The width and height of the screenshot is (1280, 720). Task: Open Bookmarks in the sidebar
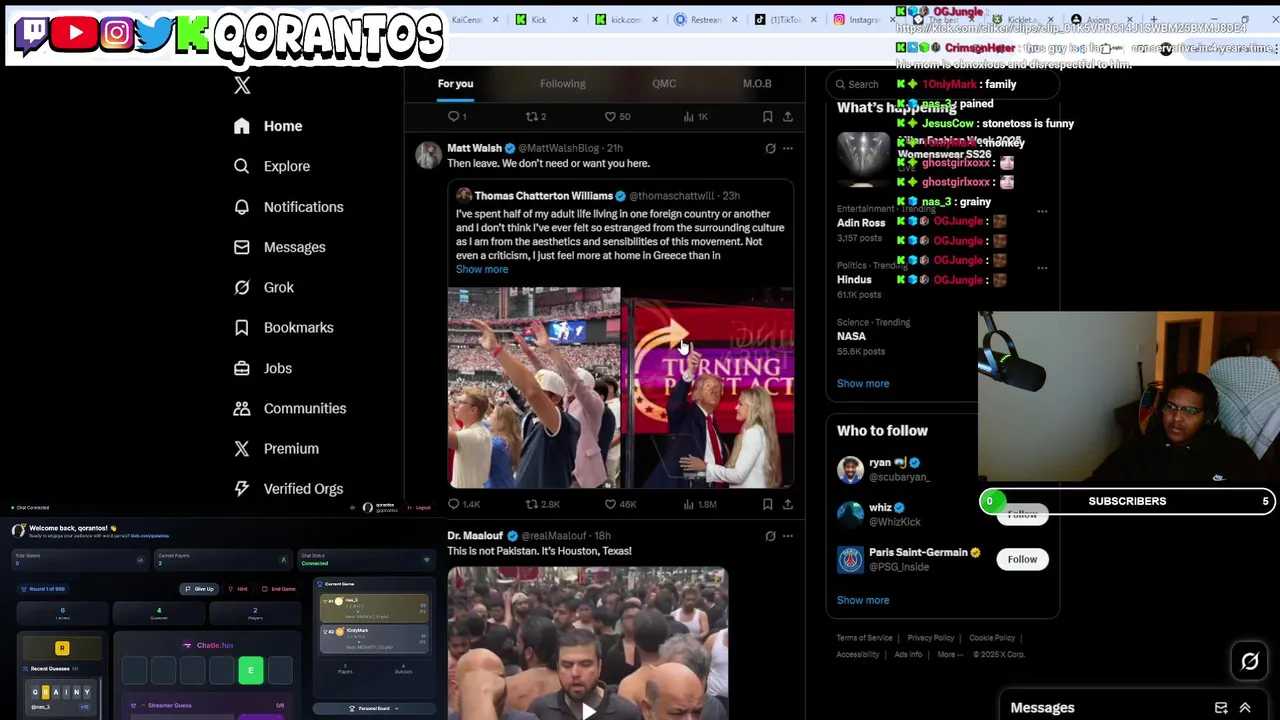[x=283, y=327]
